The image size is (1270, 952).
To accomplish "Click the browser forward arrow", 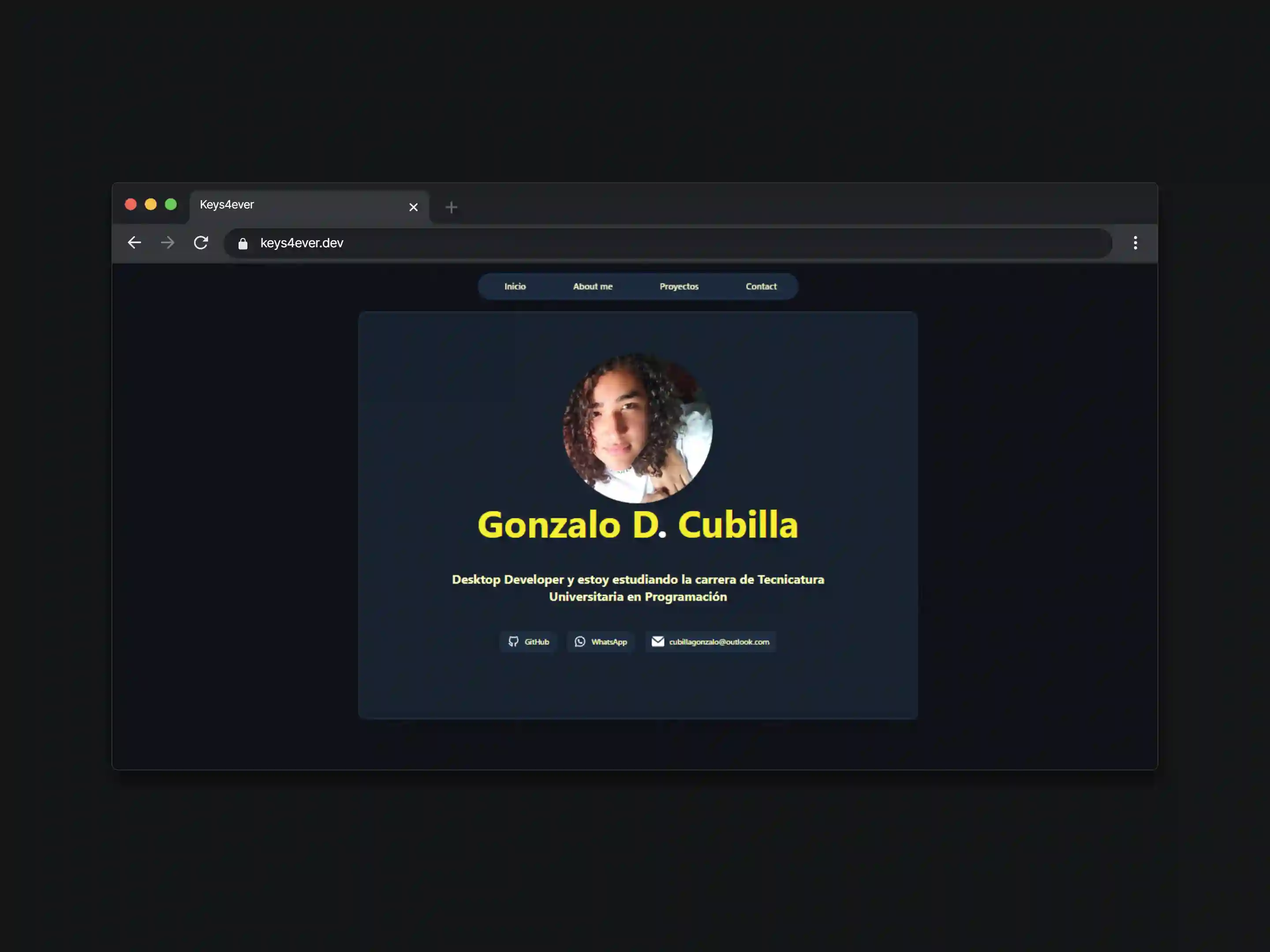I will 167,243.
